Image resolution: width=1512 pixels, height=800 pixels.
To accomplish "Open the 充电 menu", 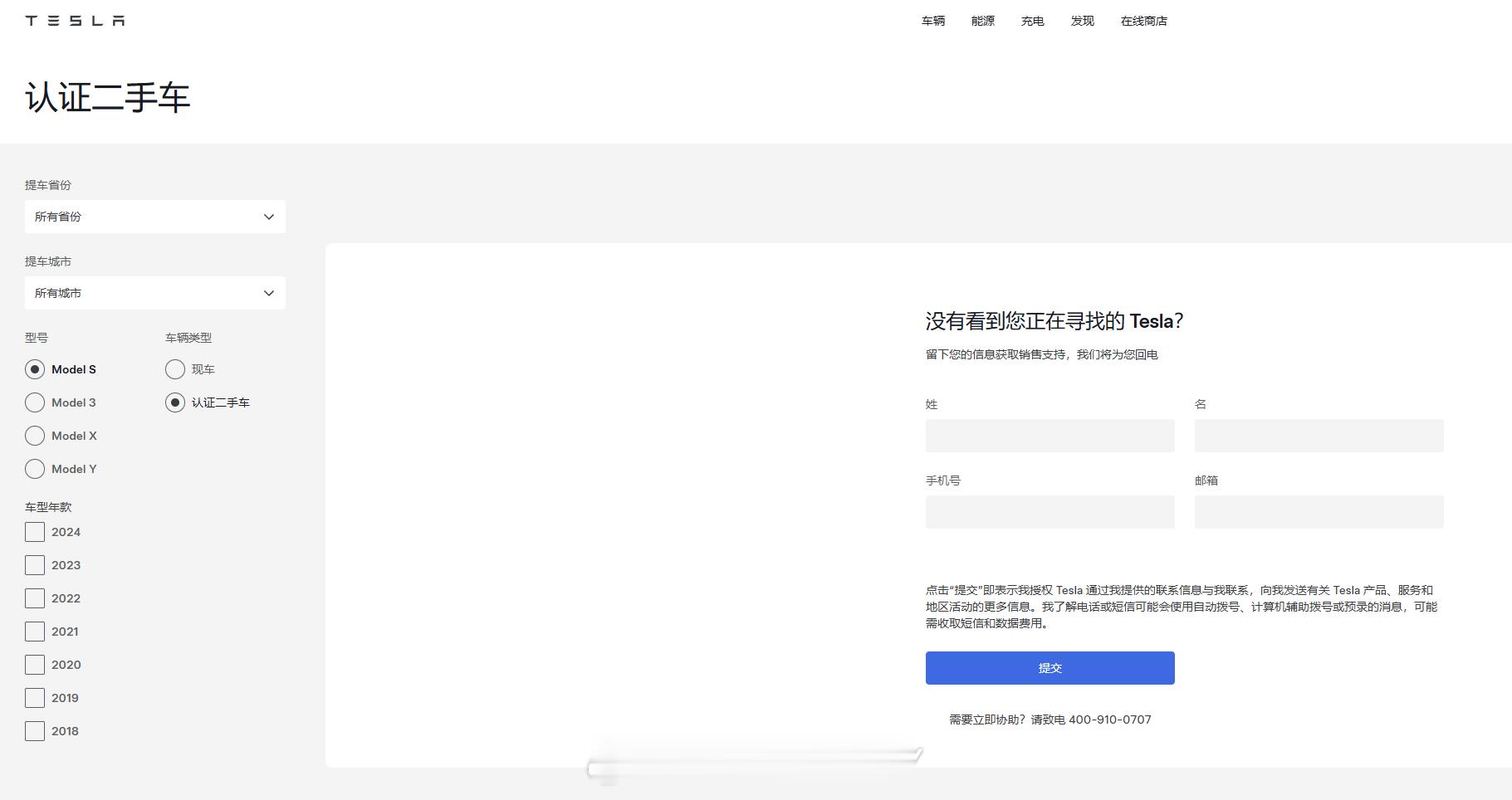I will (1033, 21).
